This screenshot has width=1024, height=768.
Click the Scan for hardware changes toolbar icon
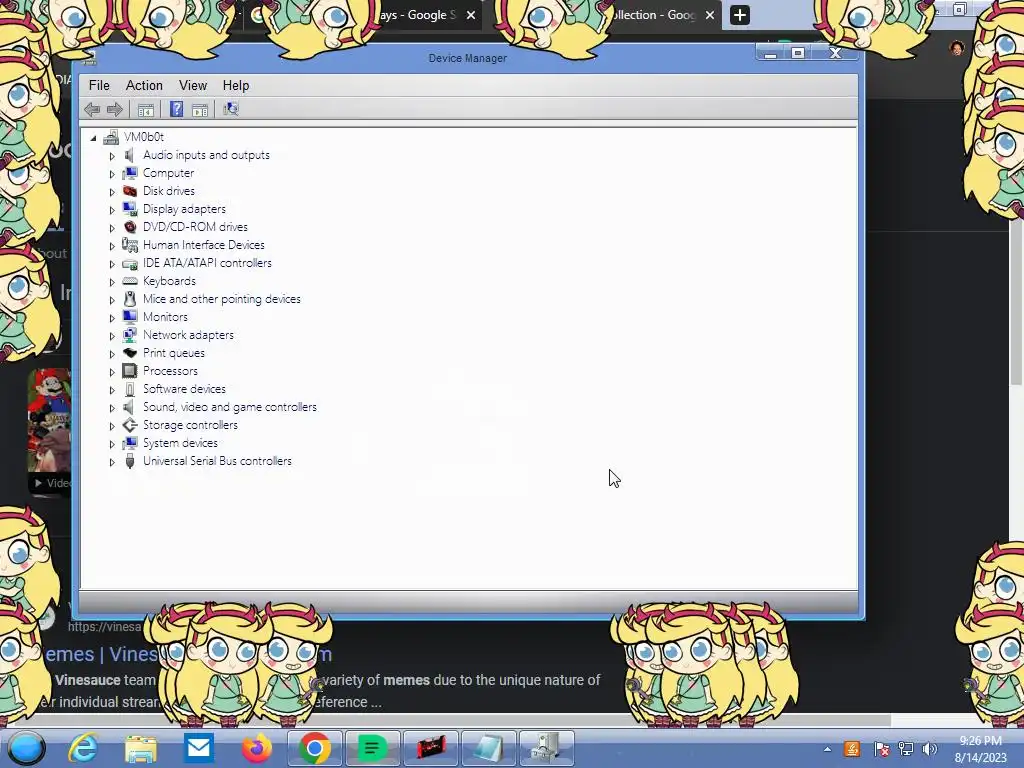231,109
